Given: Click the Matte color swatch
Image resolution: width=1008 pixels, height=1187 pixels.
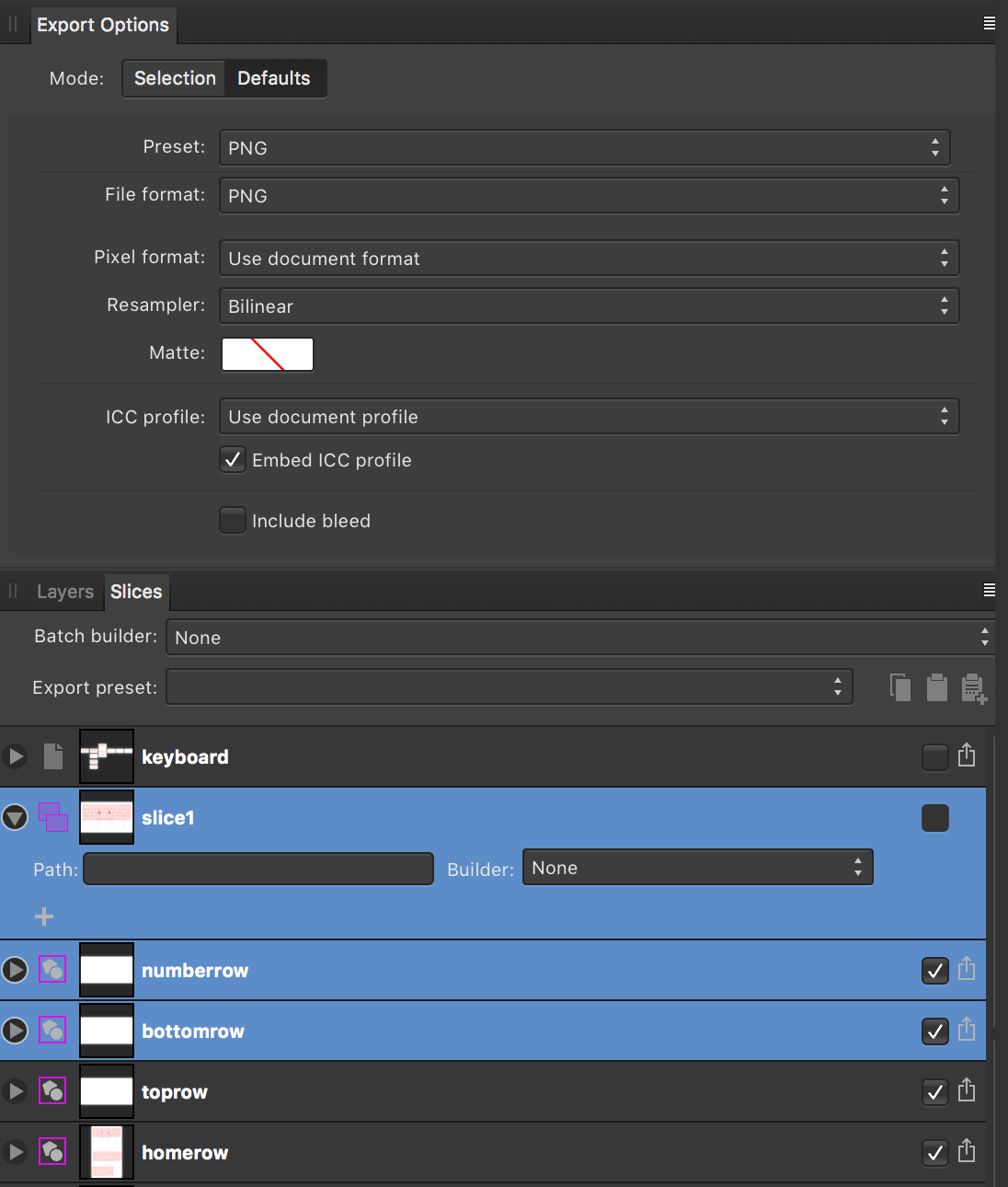Looking at the screenshot, I should [x=267, y=354].
